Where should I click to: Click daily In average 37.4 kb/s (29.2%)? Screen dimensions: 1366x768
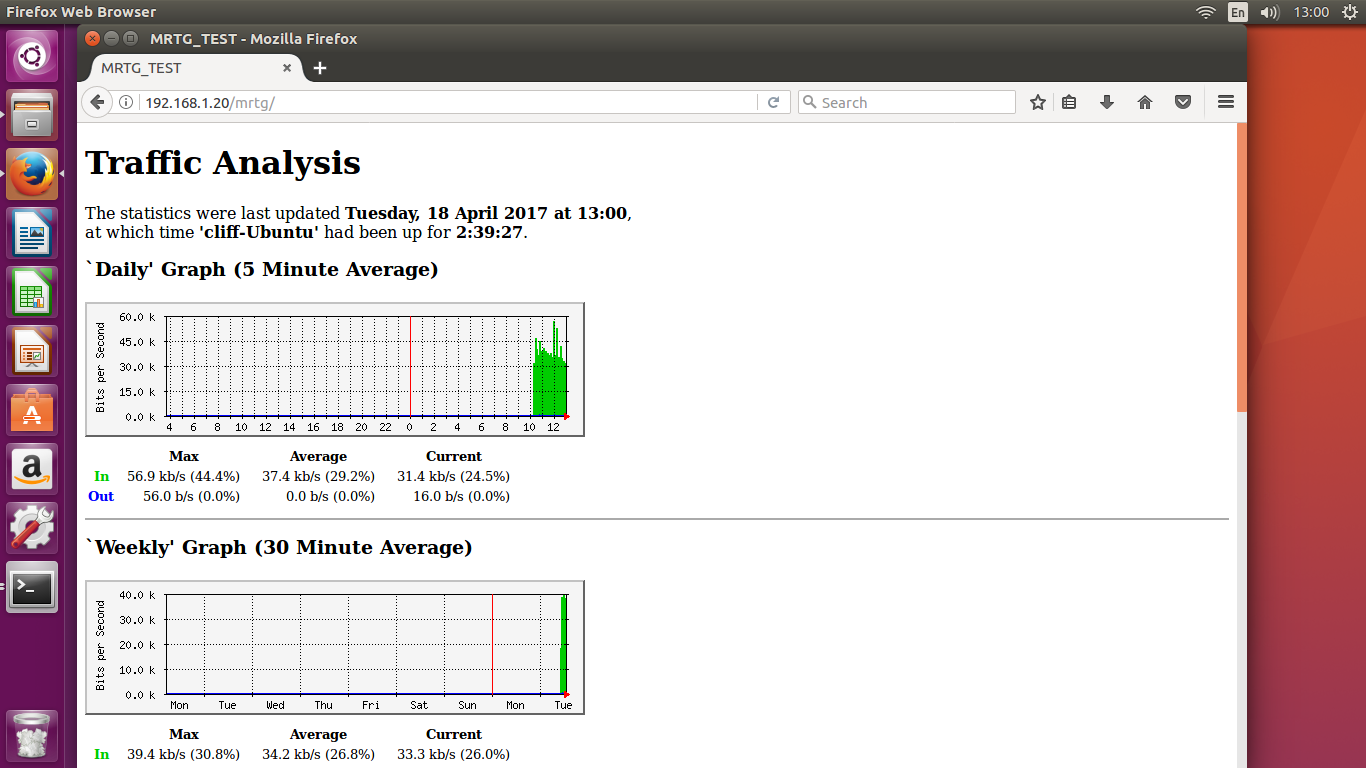(x=318, y=476)
